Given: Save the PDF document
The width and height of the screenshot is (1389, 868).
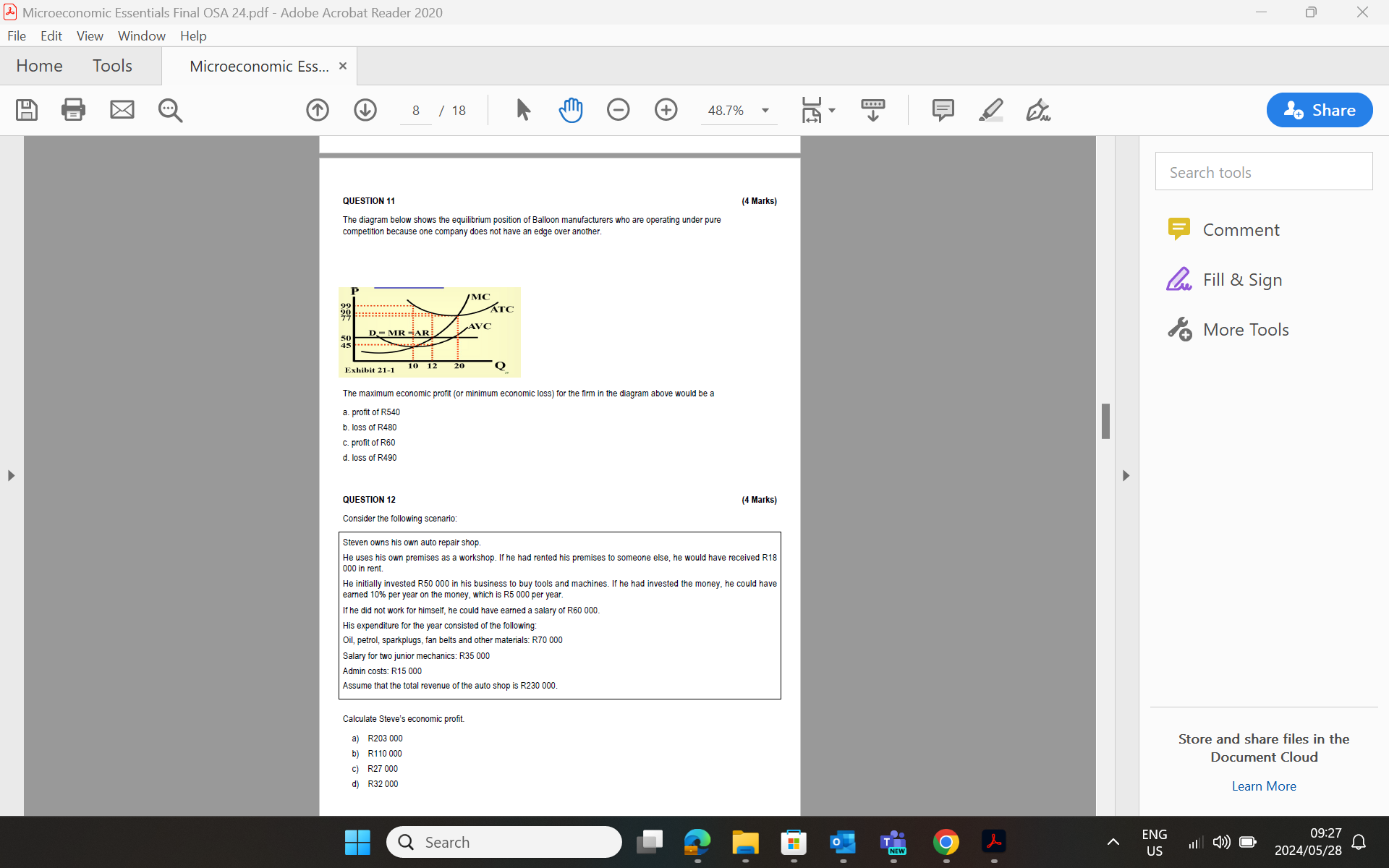Looking at the screenshot, I should pyautogui.click(x=26, y=110).
